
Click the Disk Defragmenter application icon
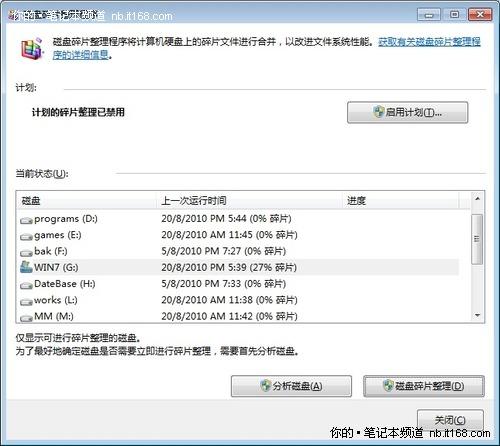[x=32, y=49]
